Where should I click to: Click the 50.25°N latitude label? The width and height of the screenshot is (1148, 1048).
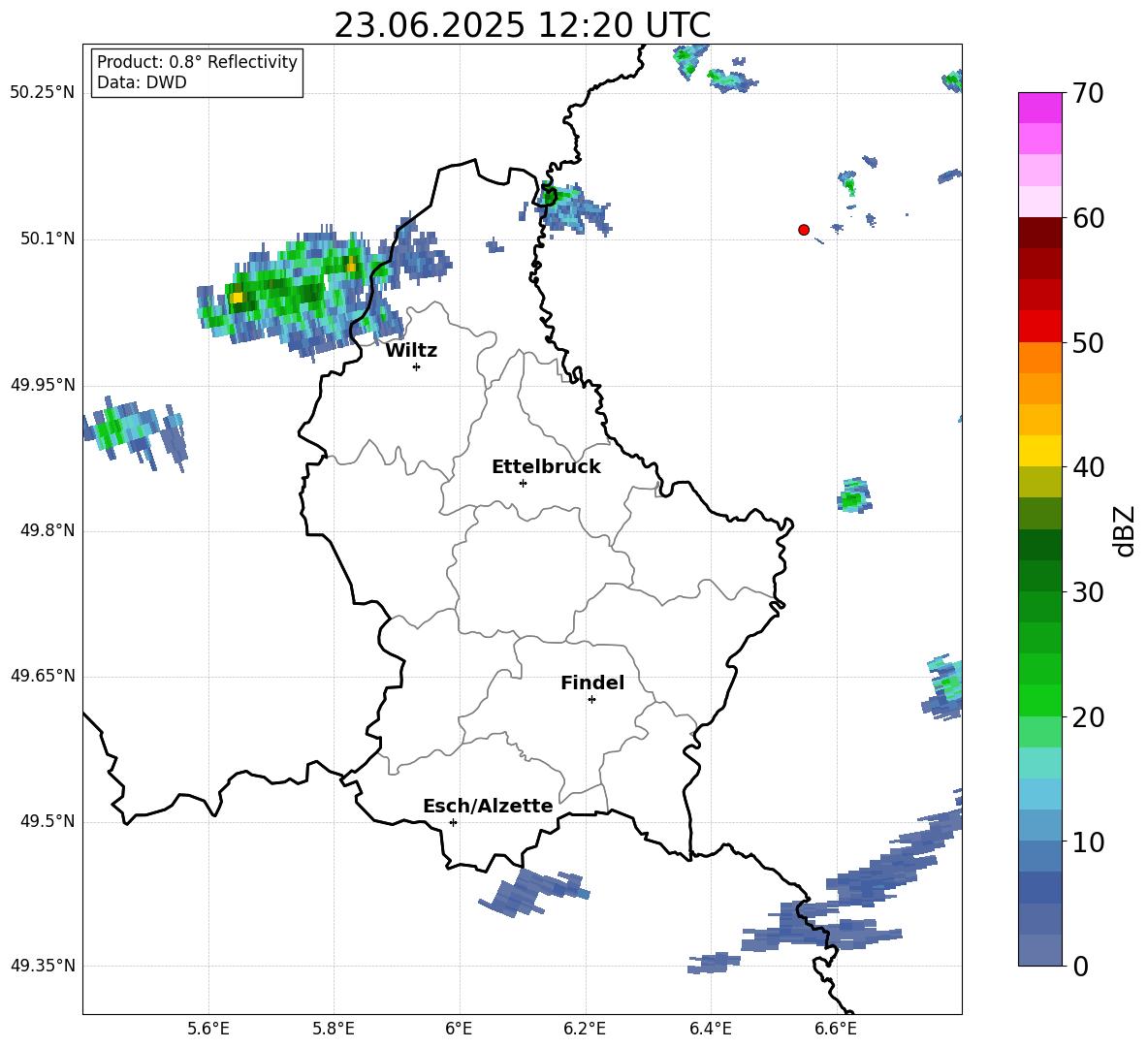coord(43,93)
